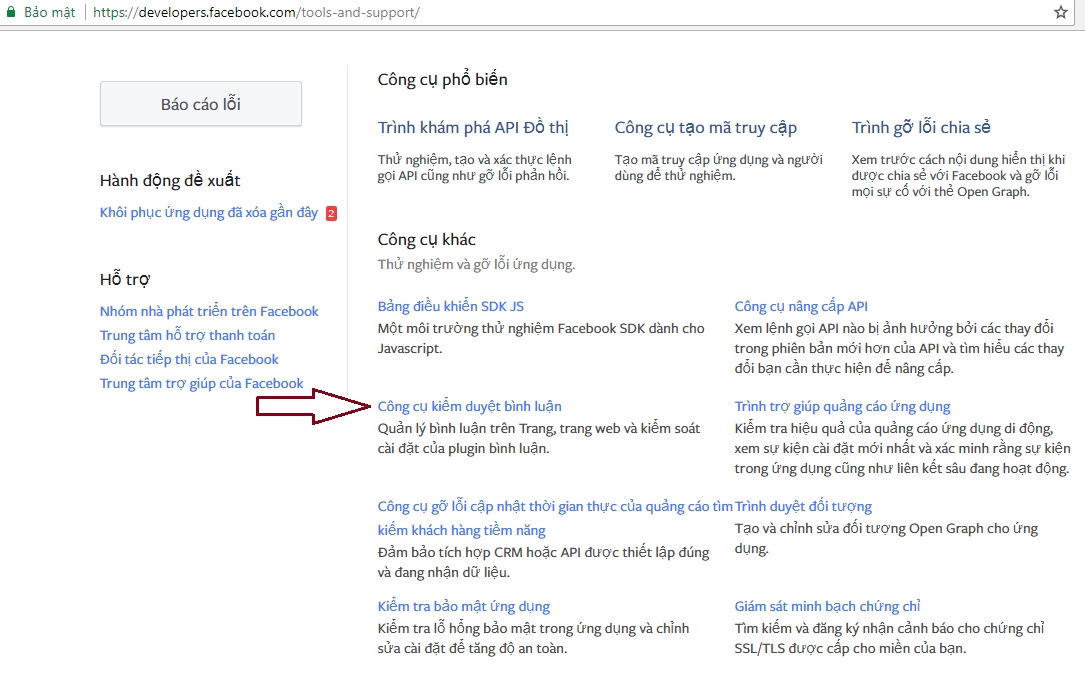Open Trình gỡ lỗi chia sẻ tool
1085x691 pixels.
[921, 127]
